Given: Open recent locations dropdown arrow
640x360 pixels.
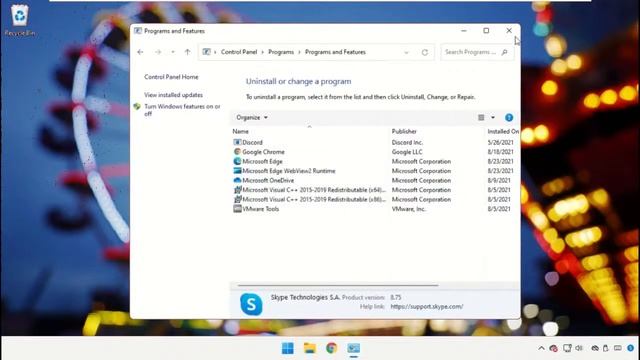Looking at the screenshot, I should (173, 52).
